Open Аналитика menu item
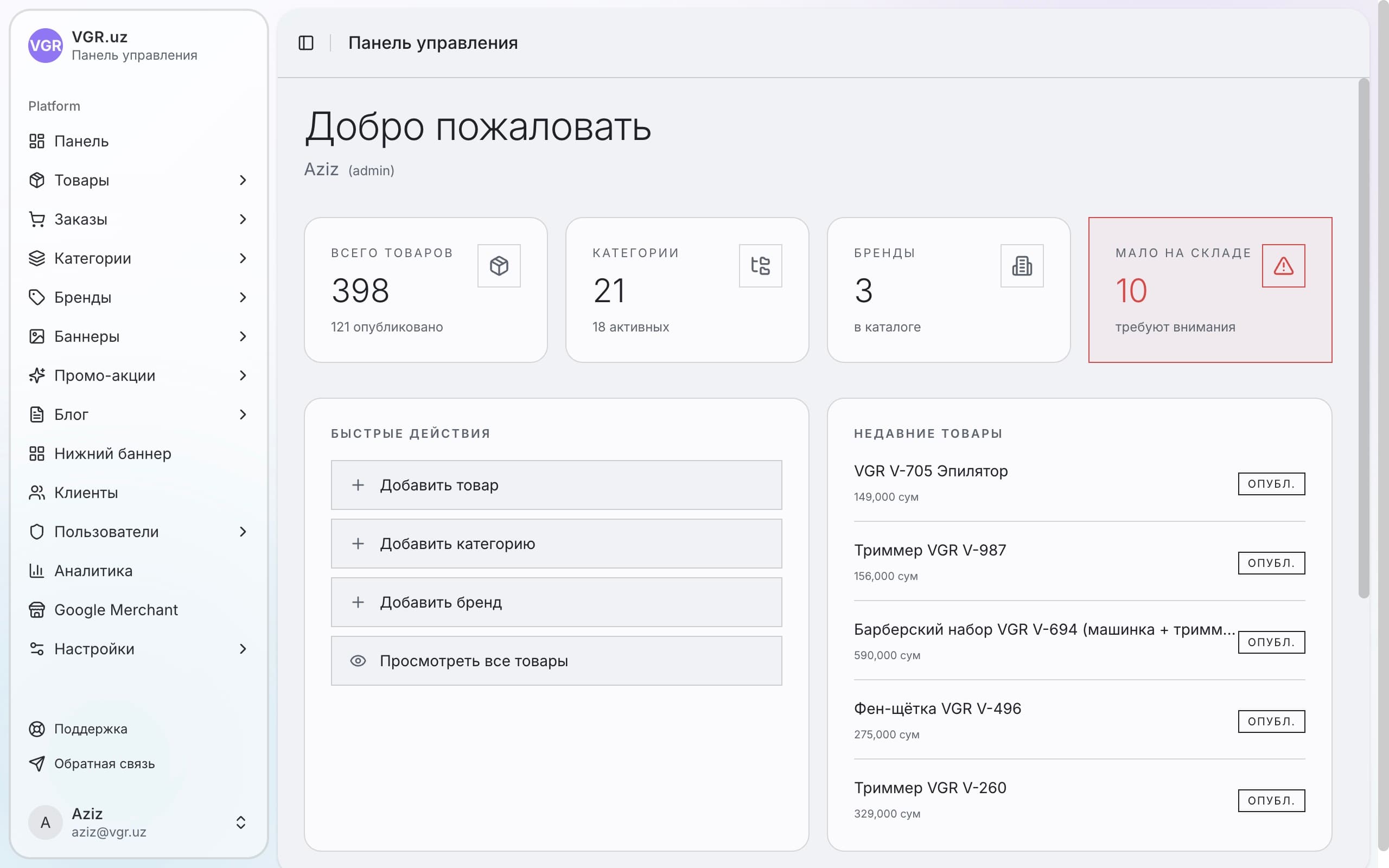 click(139, 571)
